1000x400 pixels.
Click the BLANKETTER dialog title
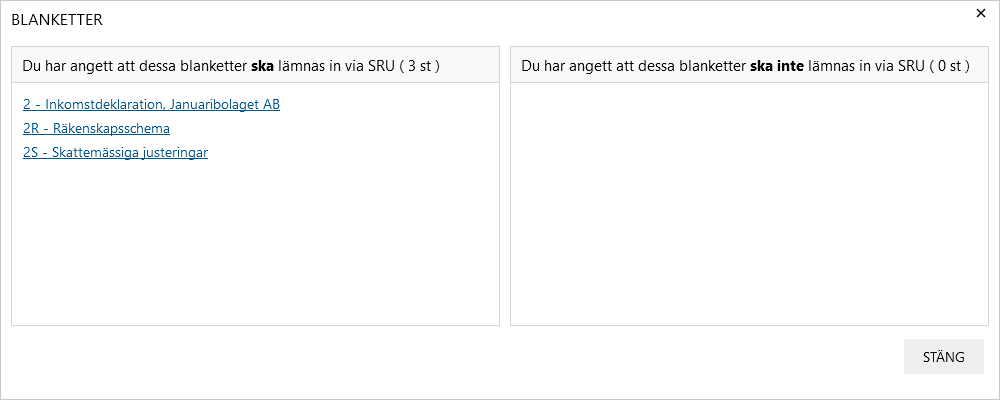click(57, 20)
